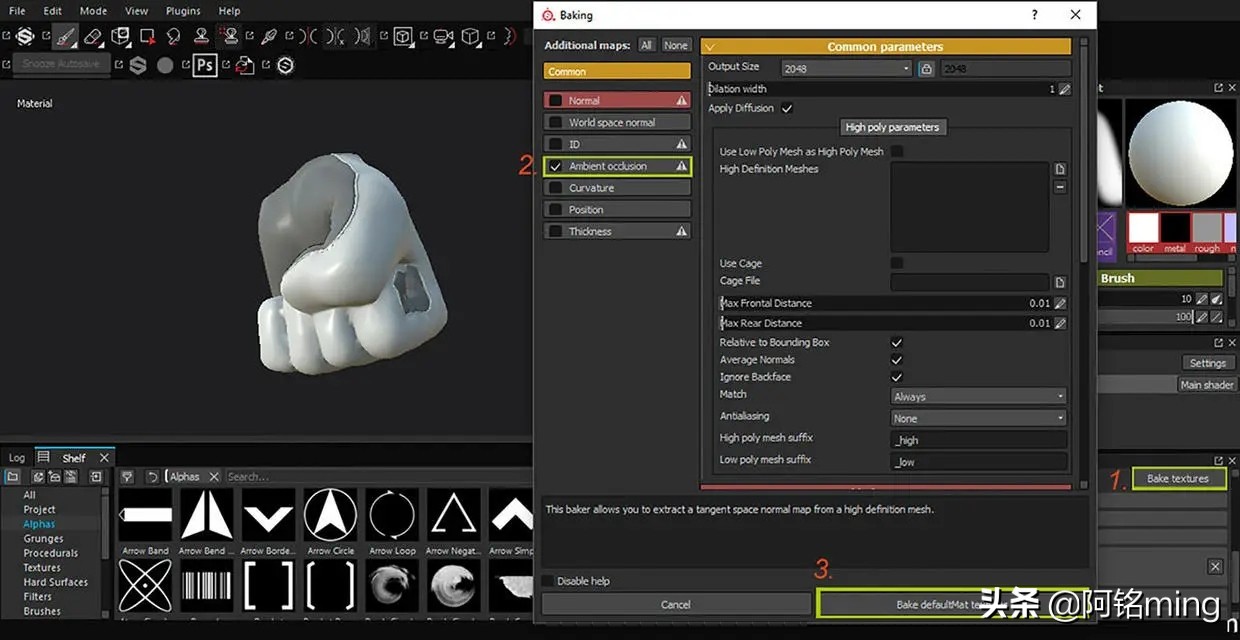This screenshot has width=1240, height=640.
Task: Click the 3D-Coat logo icon in the toolbar
Action: 25,36
